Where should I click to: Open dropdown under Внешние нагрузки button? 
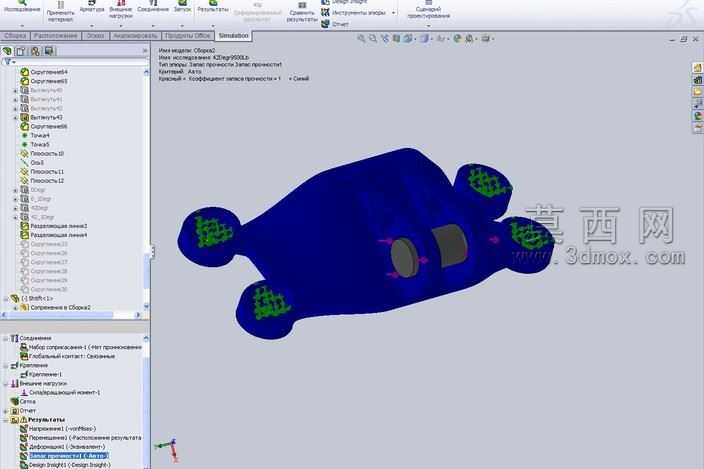point(120,26)
